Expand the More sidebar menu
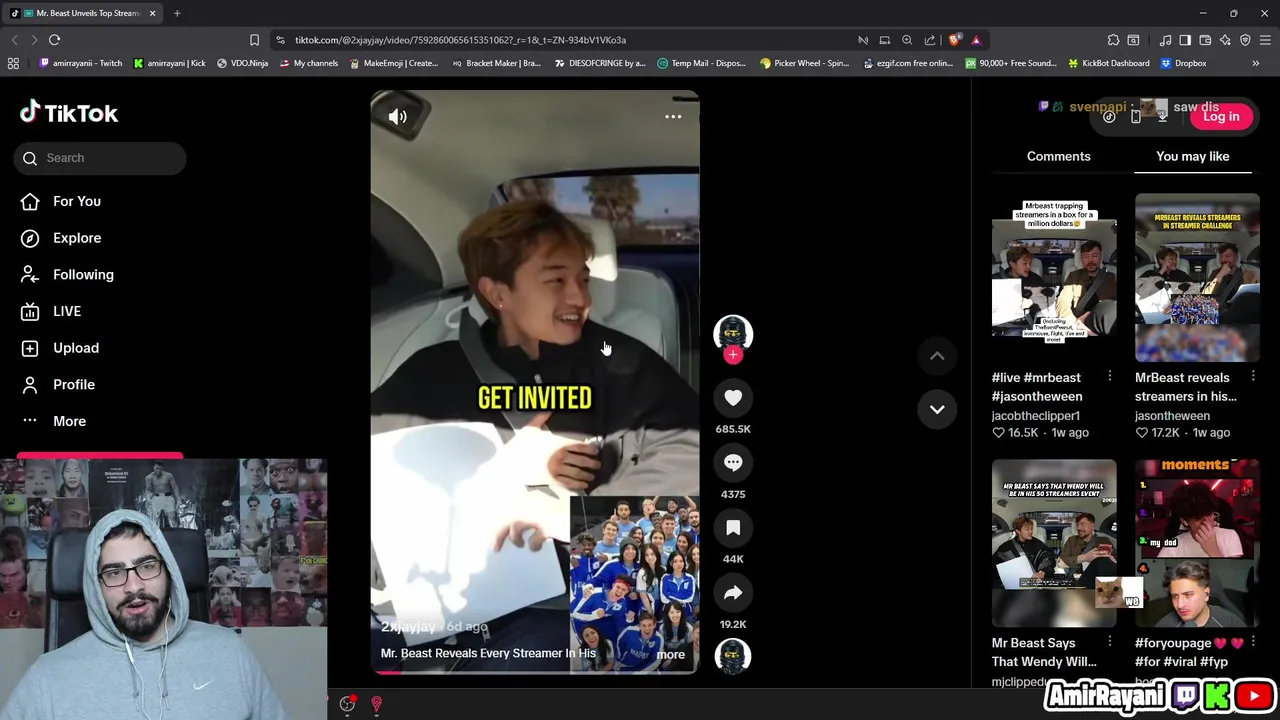The image size is (1280, 720). (x=53, y=421)
